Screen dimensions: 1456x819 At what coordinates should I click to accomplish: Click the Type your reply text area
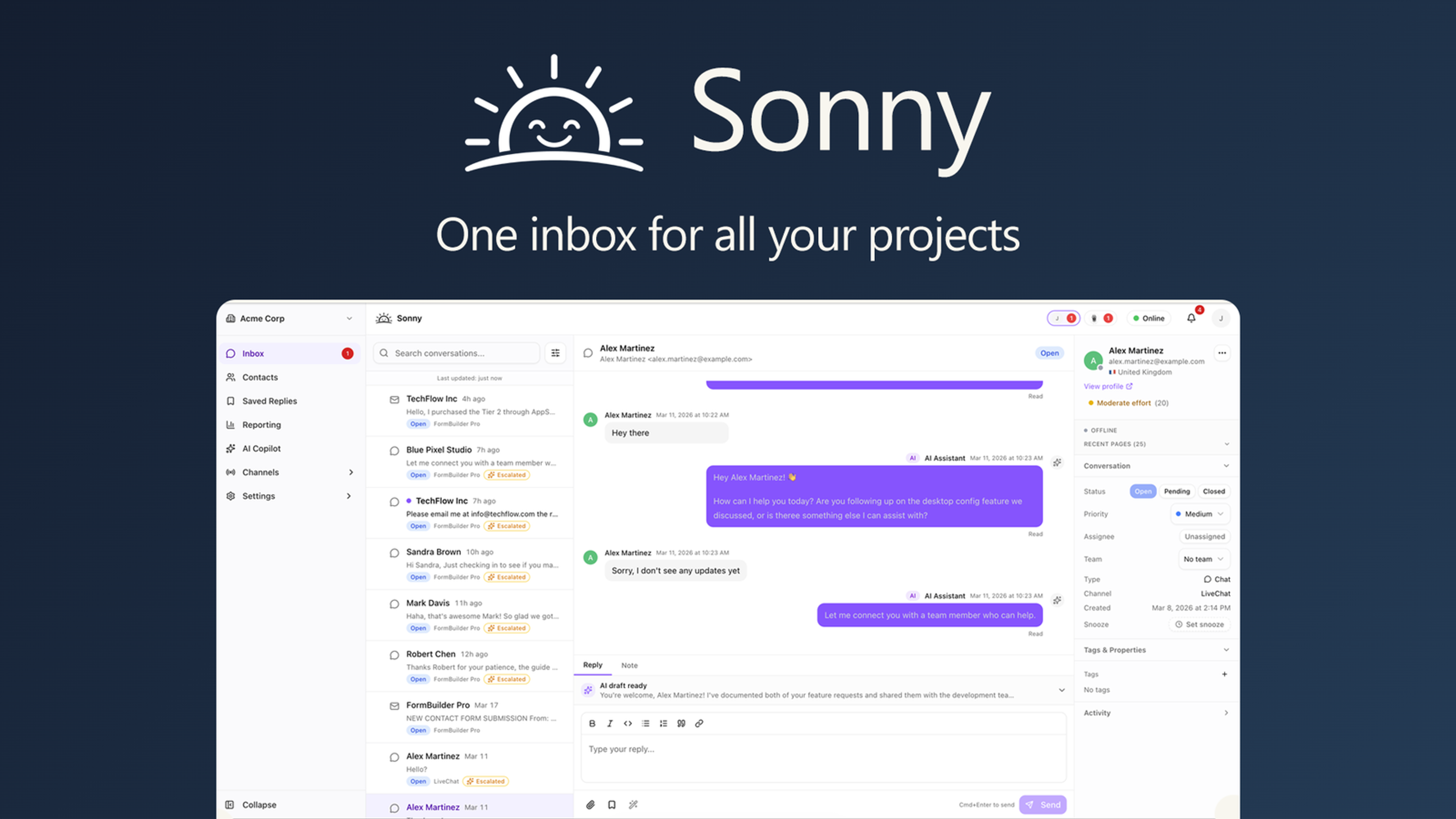coord(824,758)
